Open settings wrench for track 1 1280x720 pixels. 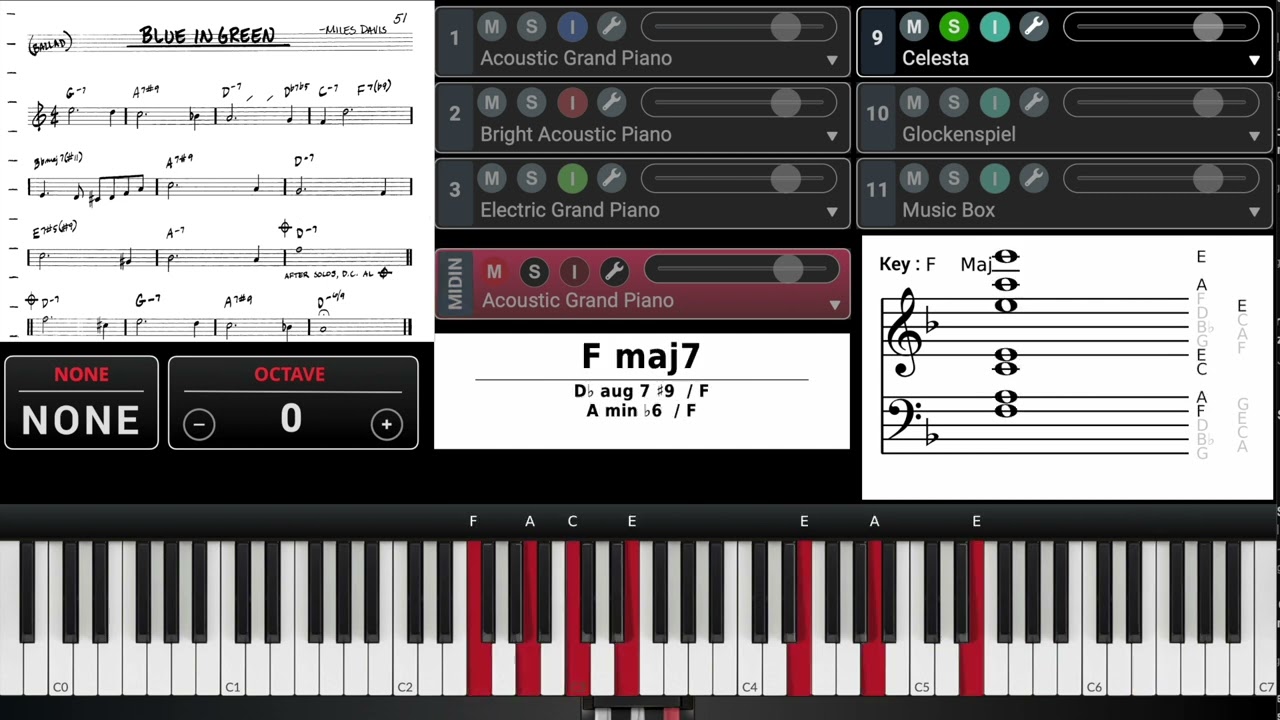pyautogui.click(x=611, y=26)
